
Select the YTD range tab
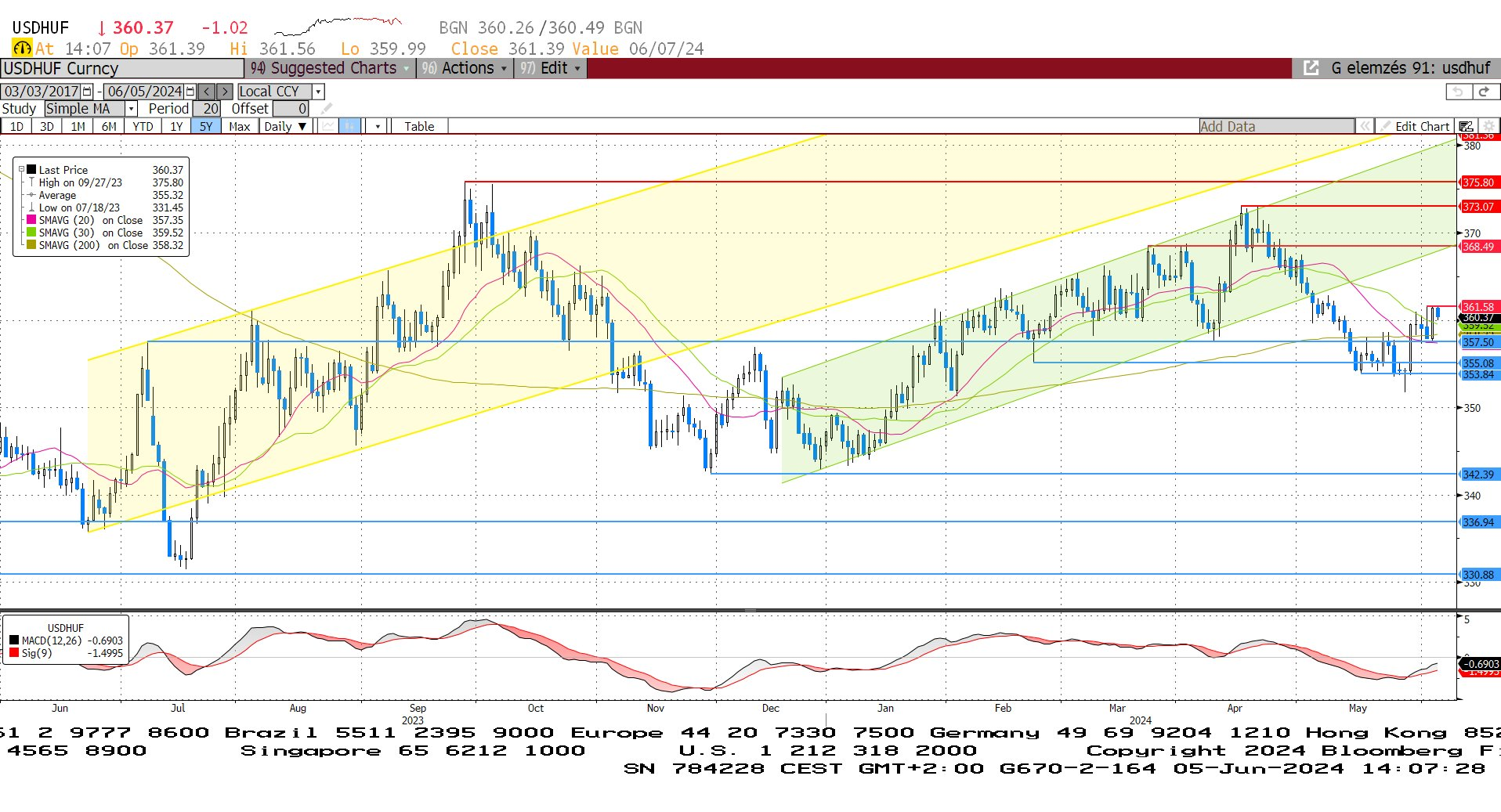point(143,126)
